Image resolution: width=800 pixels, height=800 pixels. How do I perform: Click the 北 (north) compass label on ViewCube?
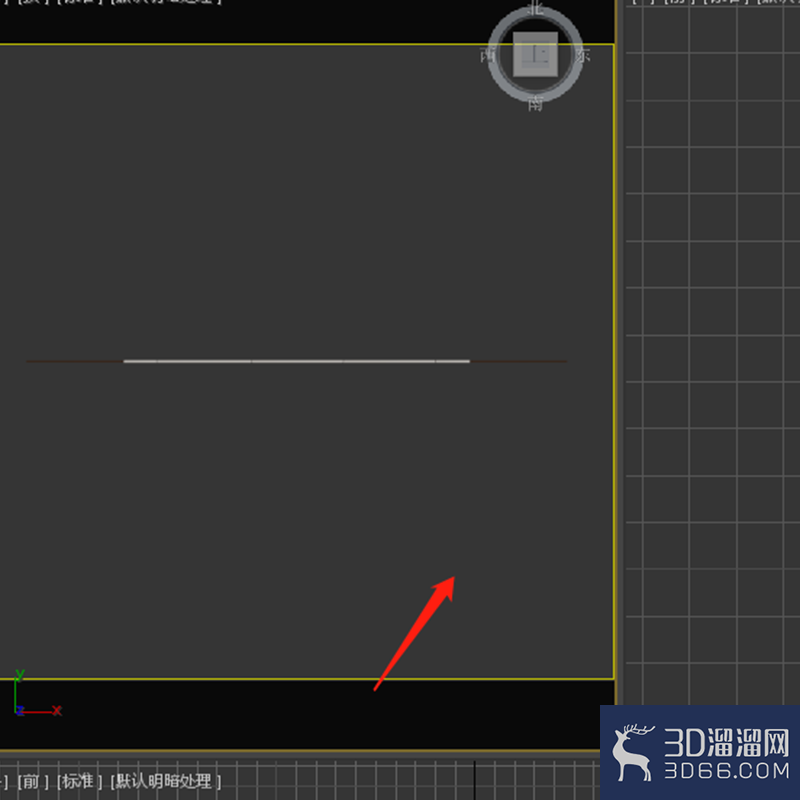pos(535,7)
